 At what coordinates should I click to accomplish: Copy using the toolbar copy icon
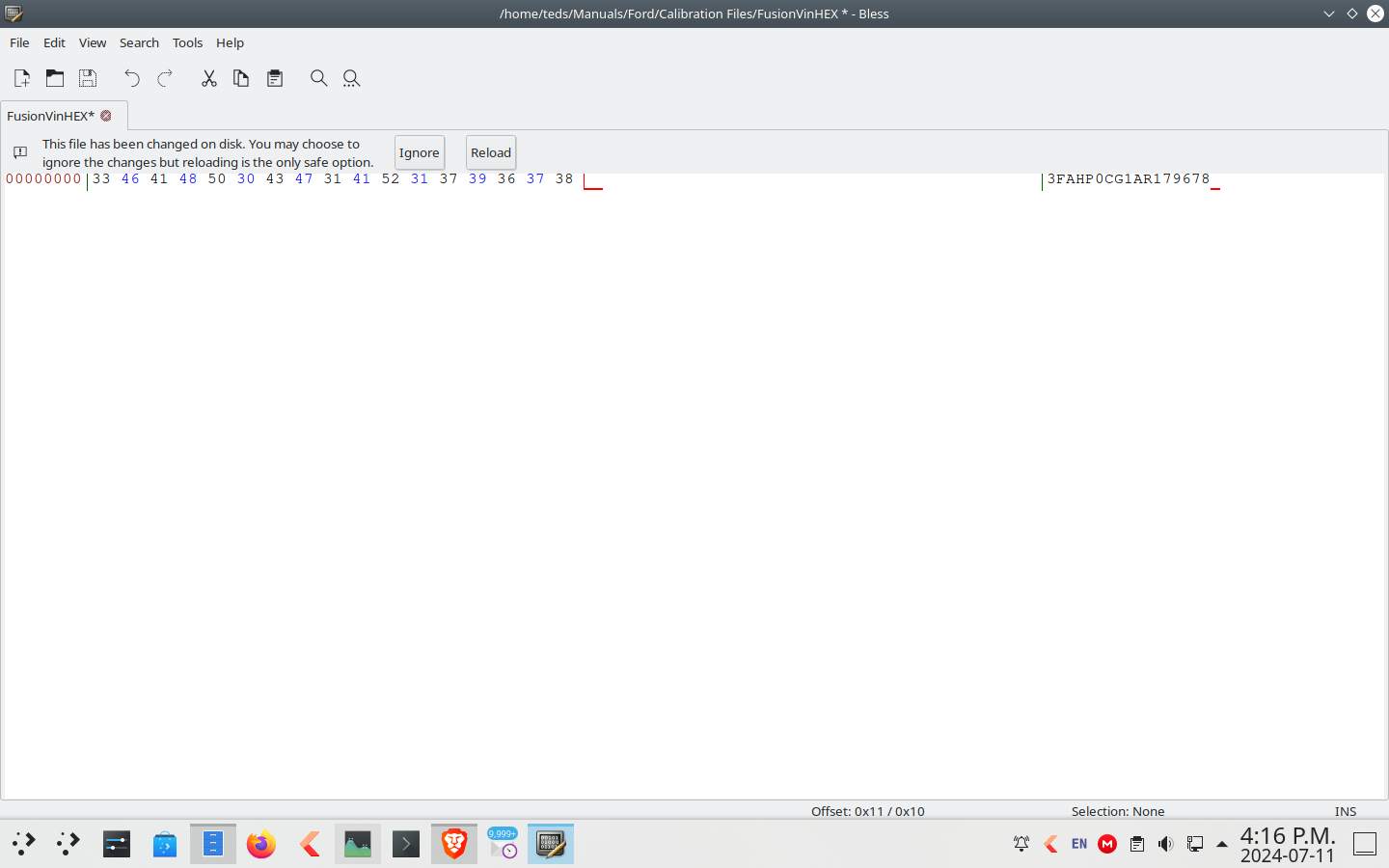(x=241, y=78)
